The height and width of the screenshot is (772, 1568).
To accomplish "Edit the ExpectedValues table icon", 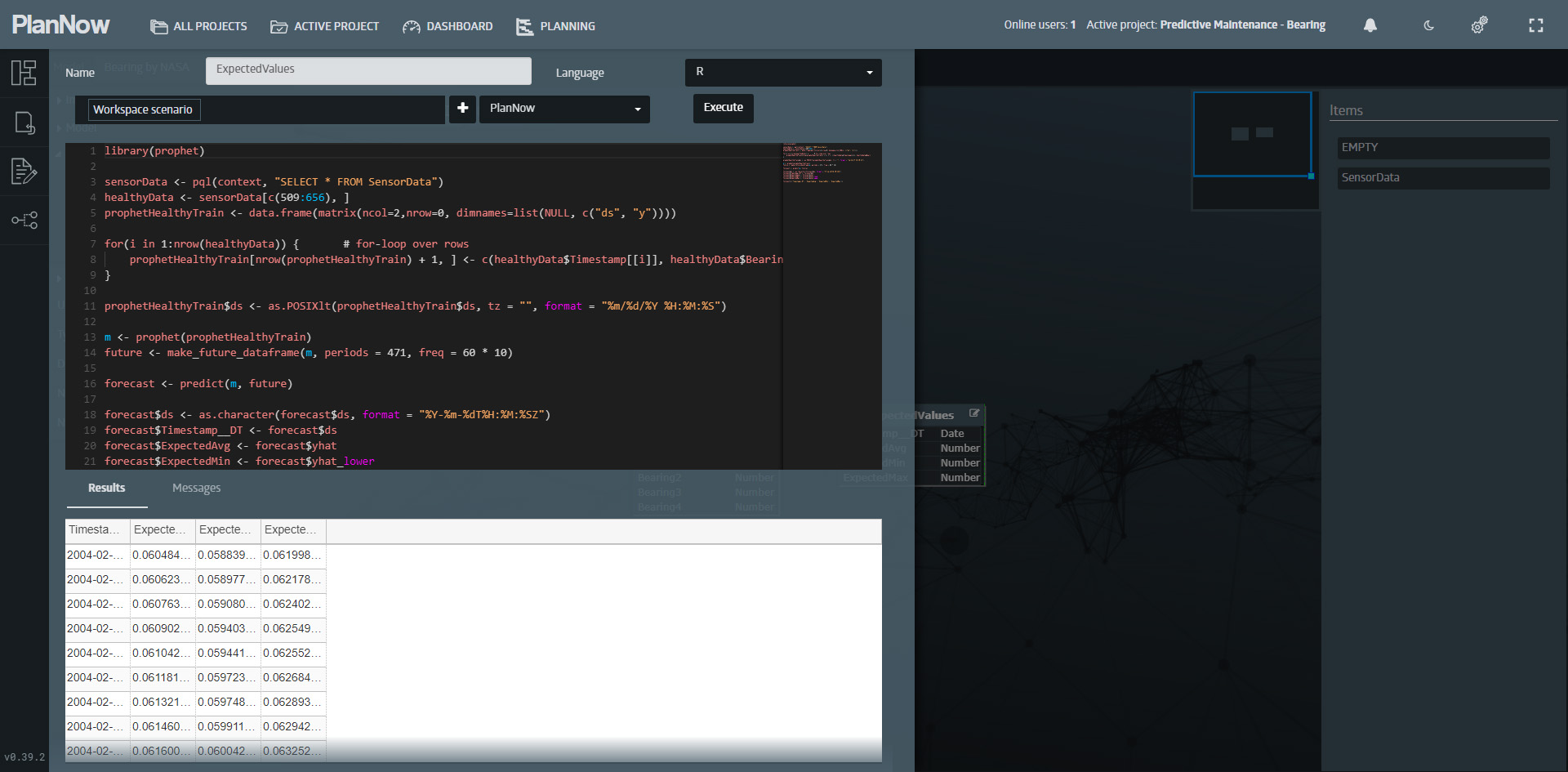I will point(974,413).
